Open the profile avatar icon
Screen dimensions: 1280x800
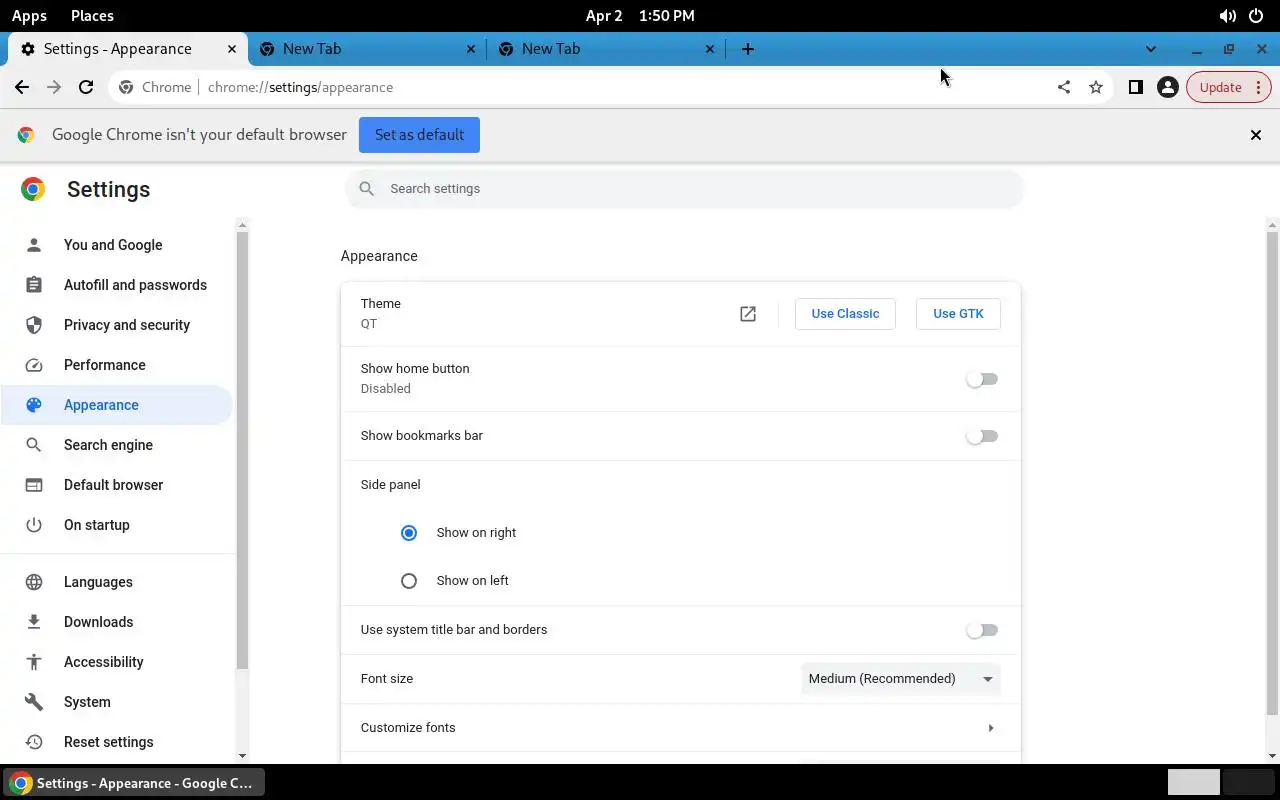1167,87
